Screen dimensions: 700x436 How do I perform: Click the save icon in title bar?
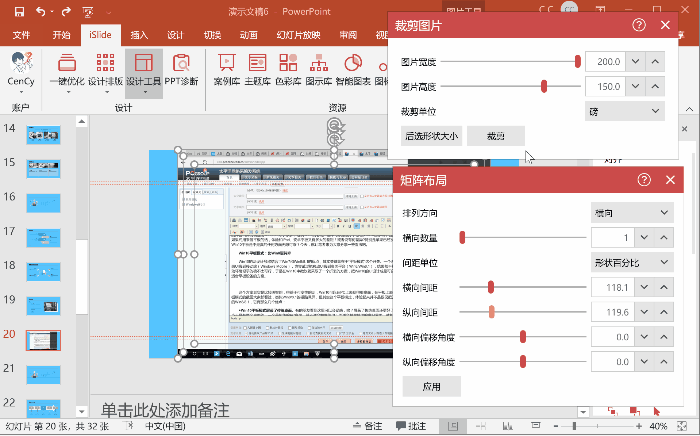point(18,12)
